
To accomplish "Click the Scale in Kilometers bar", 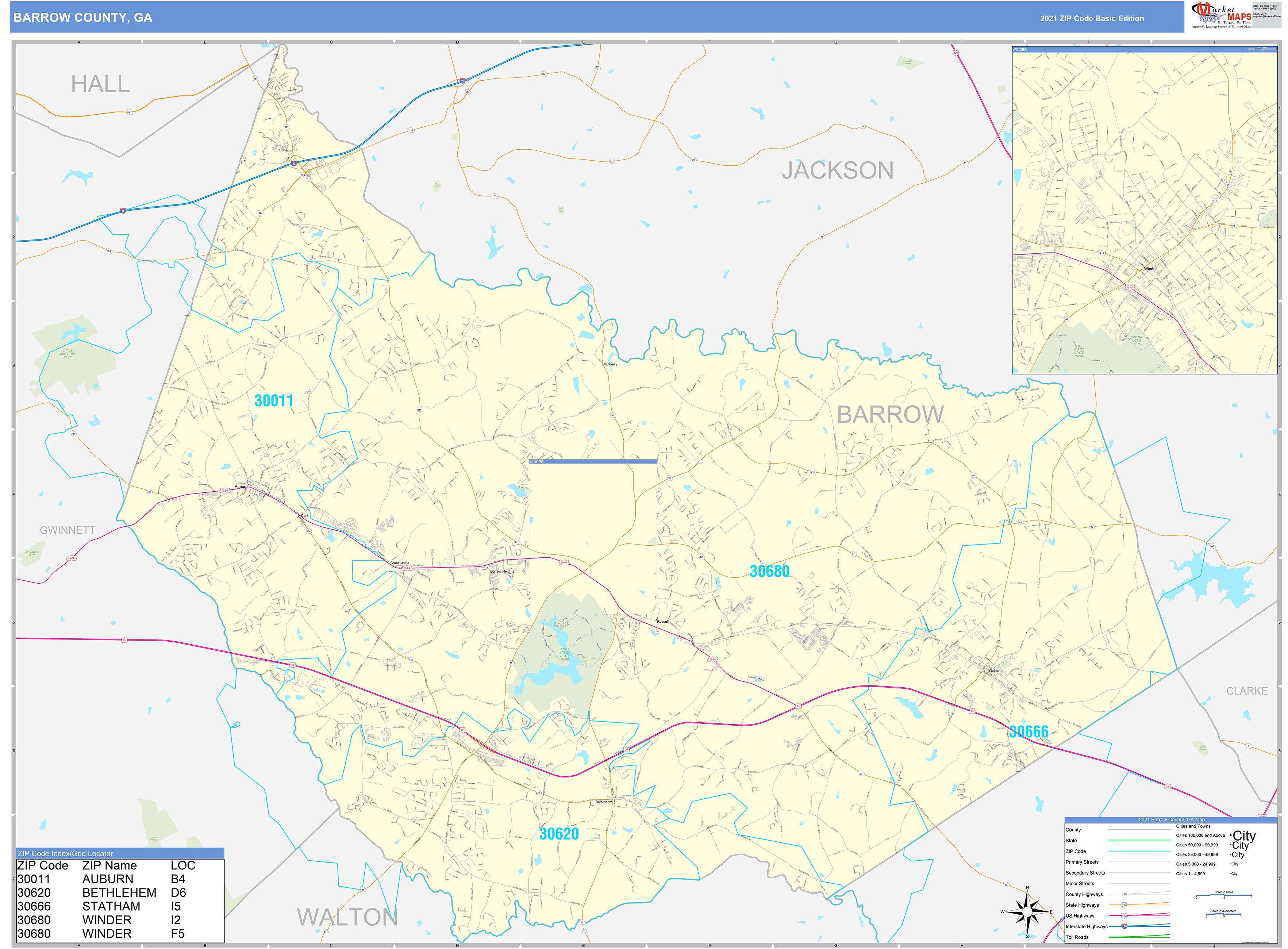I will (1223, 914).
